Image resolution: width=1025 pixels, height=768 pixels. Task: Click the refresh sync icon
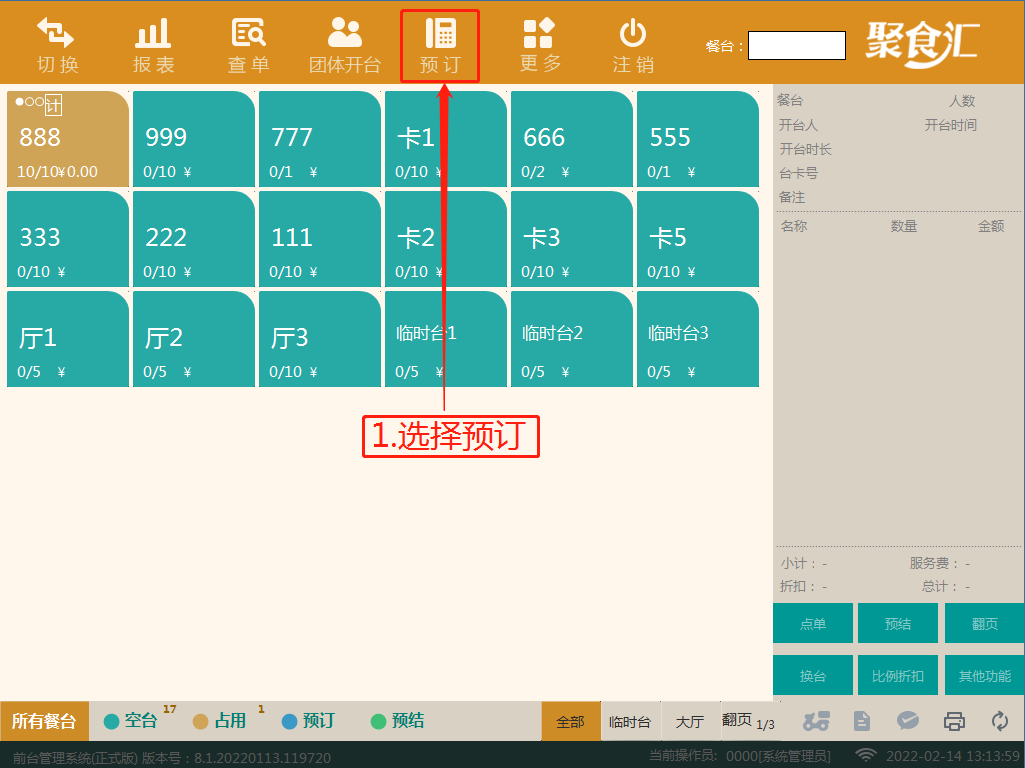point(1000,721)
